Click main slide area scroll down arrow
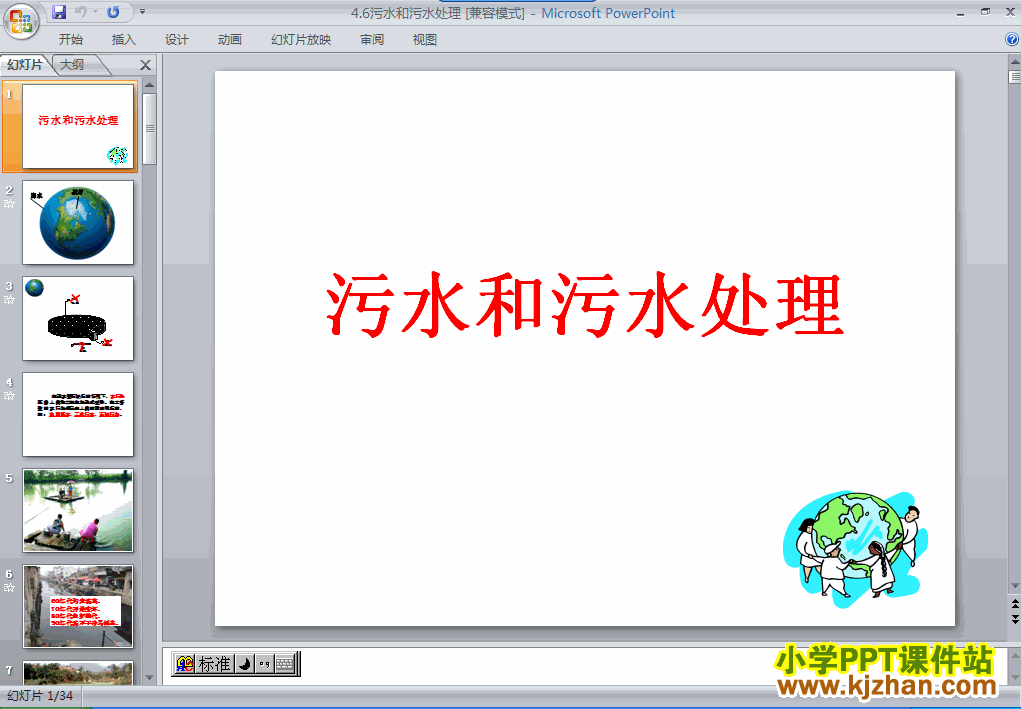The height and width of the screenshot is (709, 1021). coord(1014,586)
